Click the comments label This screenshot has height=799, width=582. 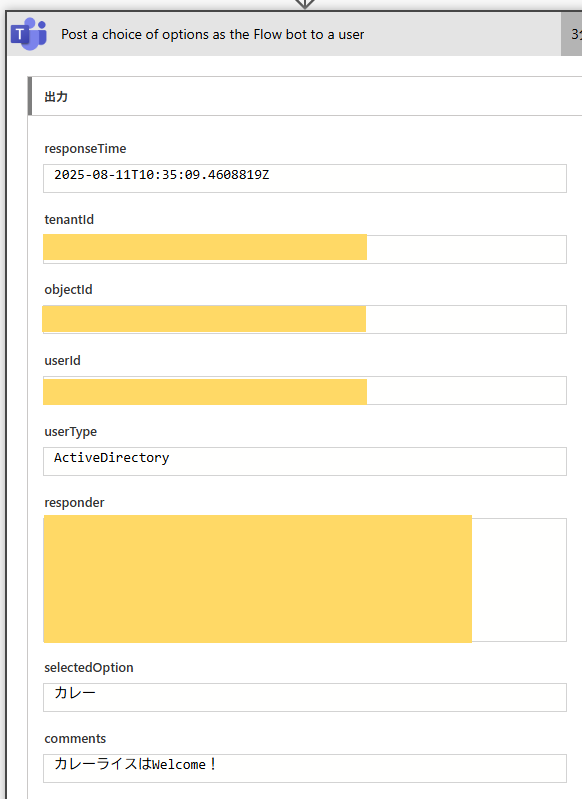[75, 739]
